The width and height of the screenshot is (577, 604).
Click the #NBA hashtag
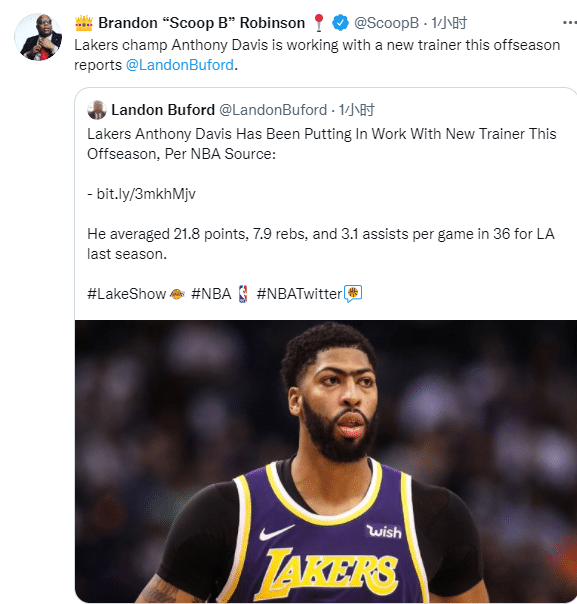click(211, 294)
